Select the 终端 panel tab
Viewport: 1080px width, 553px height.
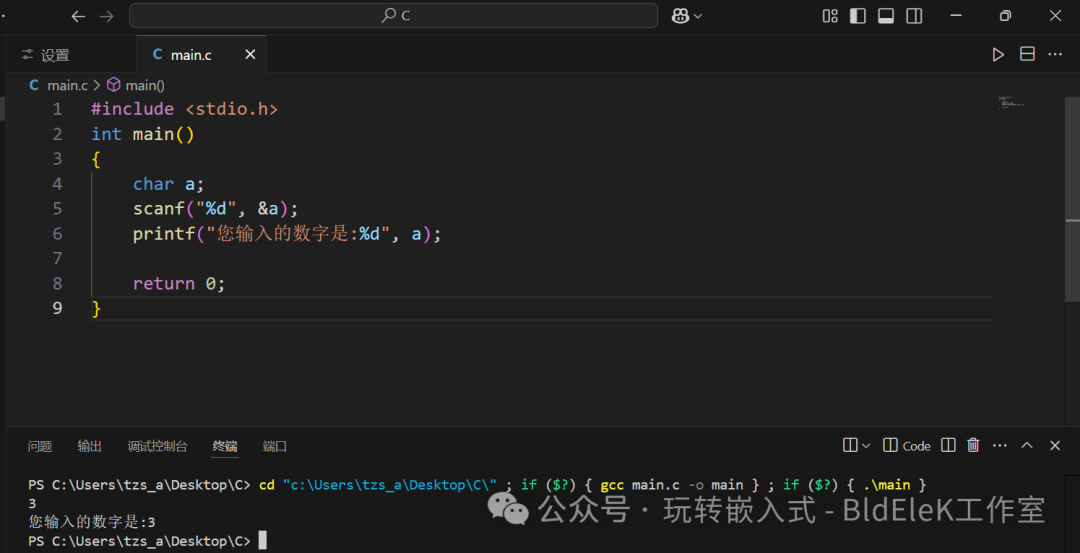225,446
